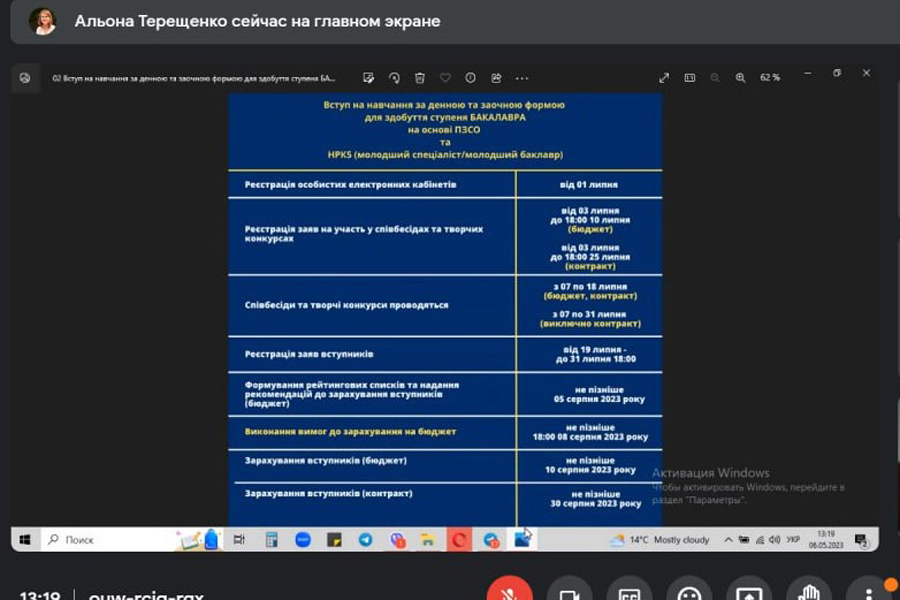Open network settings from tray icon
The width and height of the screenshot is (900, 600).
[x=760, y=540]
